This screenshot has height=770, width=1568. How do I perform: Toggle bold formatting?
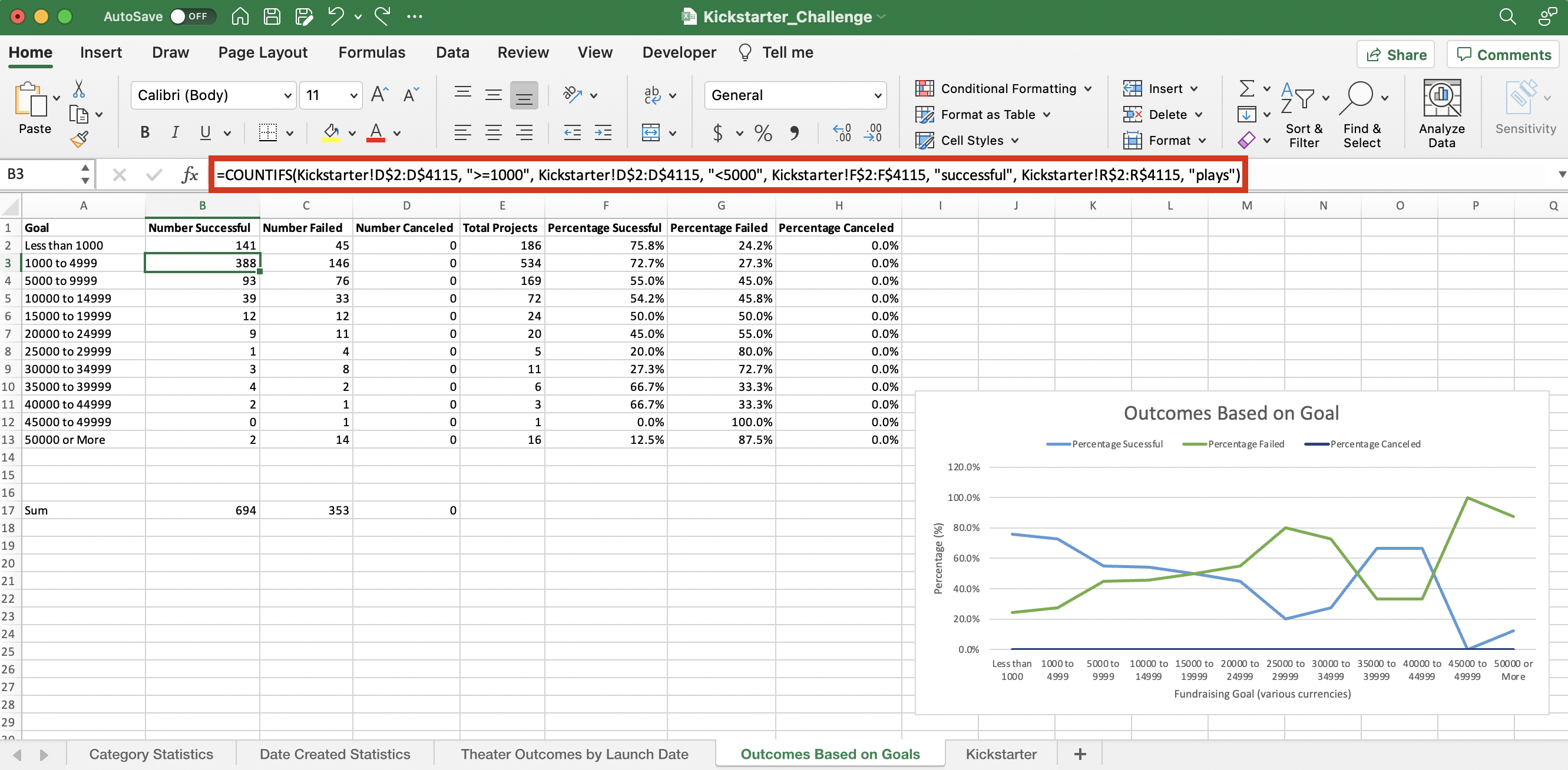pos(144,132)
